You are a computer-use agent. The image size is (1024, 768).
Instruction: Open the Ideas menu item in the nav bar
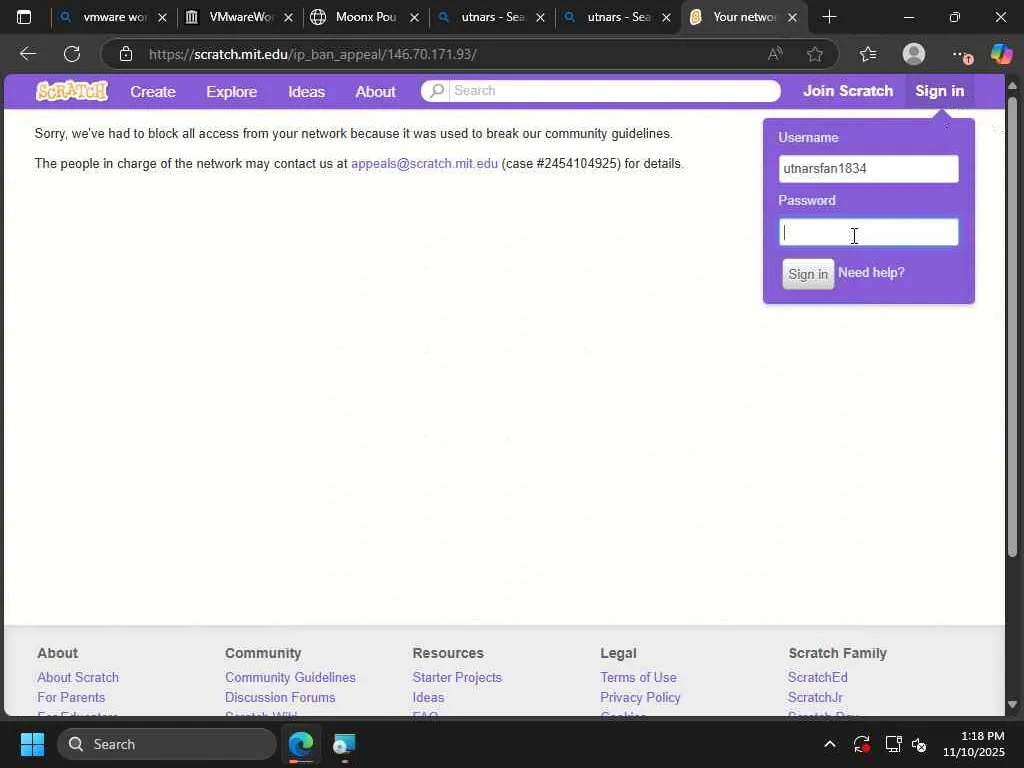pyautogui.click(x=306, y=91)
